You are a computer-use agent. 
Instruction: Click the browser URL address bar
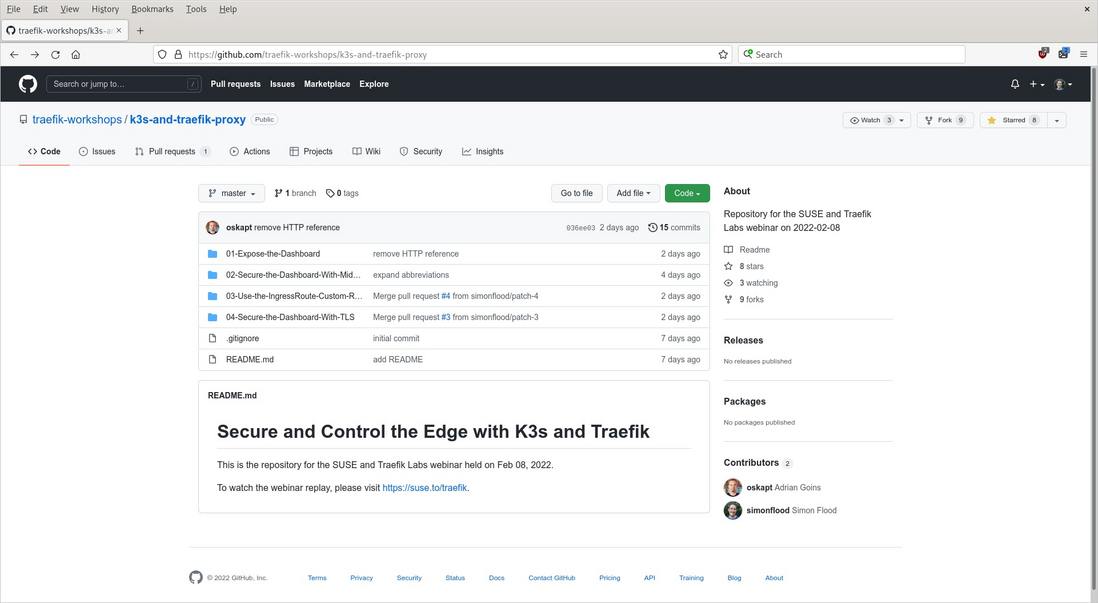coord(443,55)
